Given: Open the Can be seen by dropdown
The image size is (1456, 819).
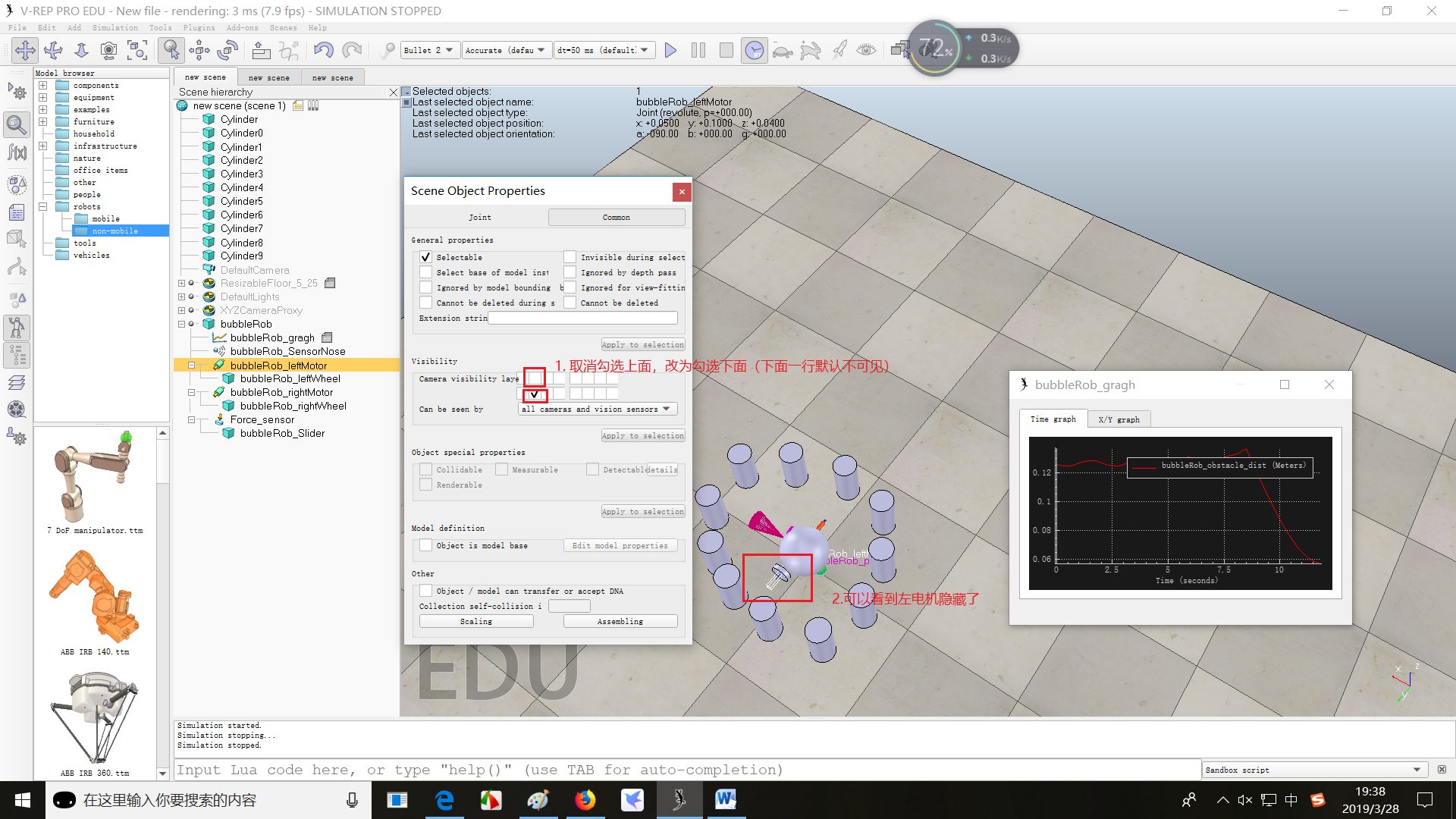Looking at the screenshot, I should click(598, 409).
